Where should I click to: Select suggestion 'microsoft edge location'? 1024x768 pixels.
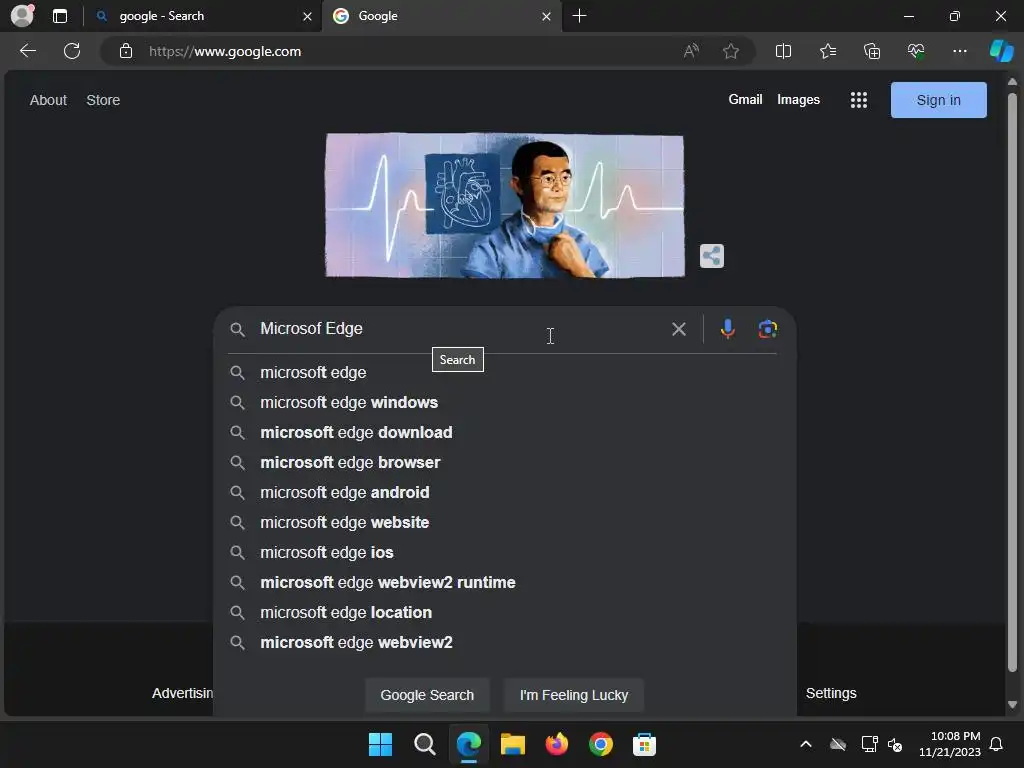[504, 613]
